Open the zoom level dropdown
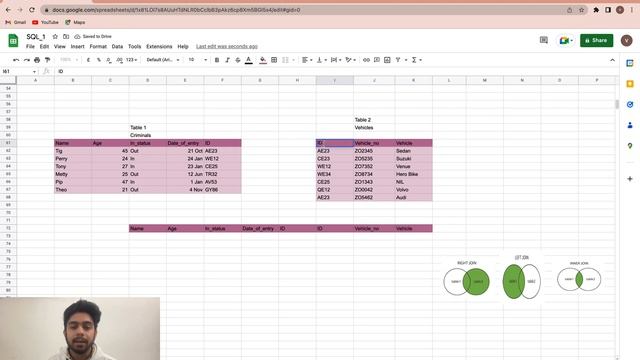640x360 pixels. pyautogui.click(x=69, y=60)
